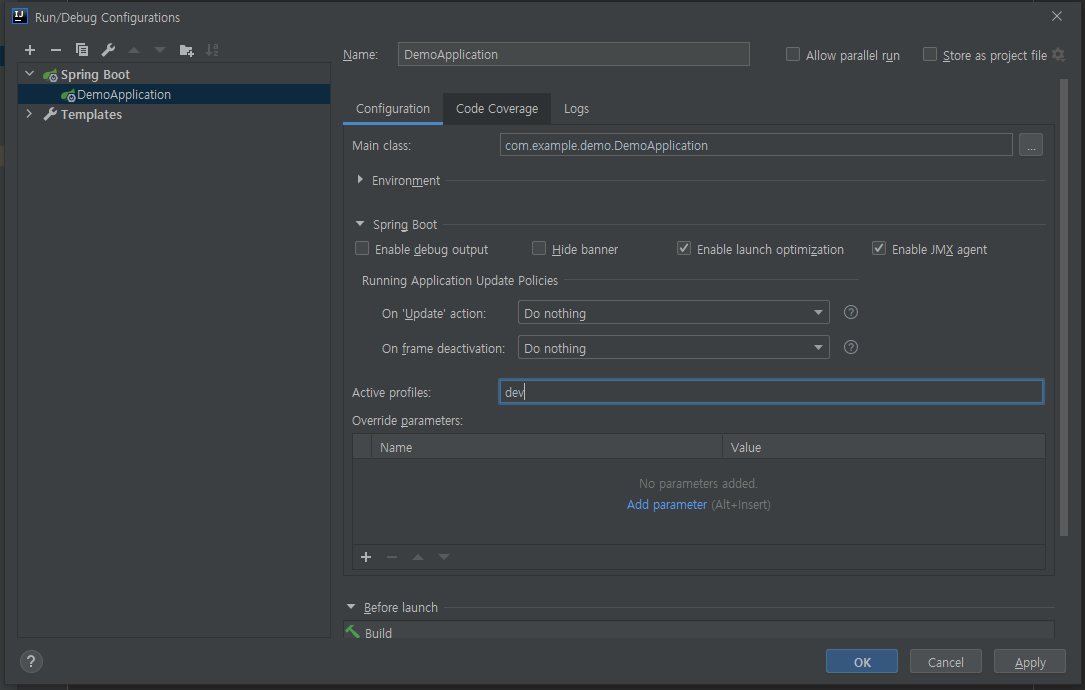
Task: Open dialog help question mark button
Action: pos(31,662)
